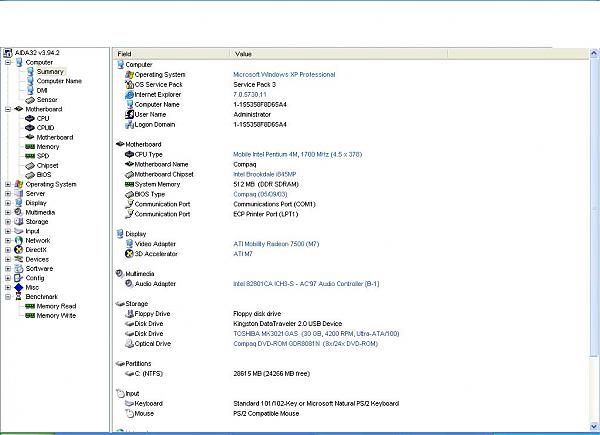Viewport: 600px width, 435px height.
Task: Expand the Software tree node
Action: 8,269
